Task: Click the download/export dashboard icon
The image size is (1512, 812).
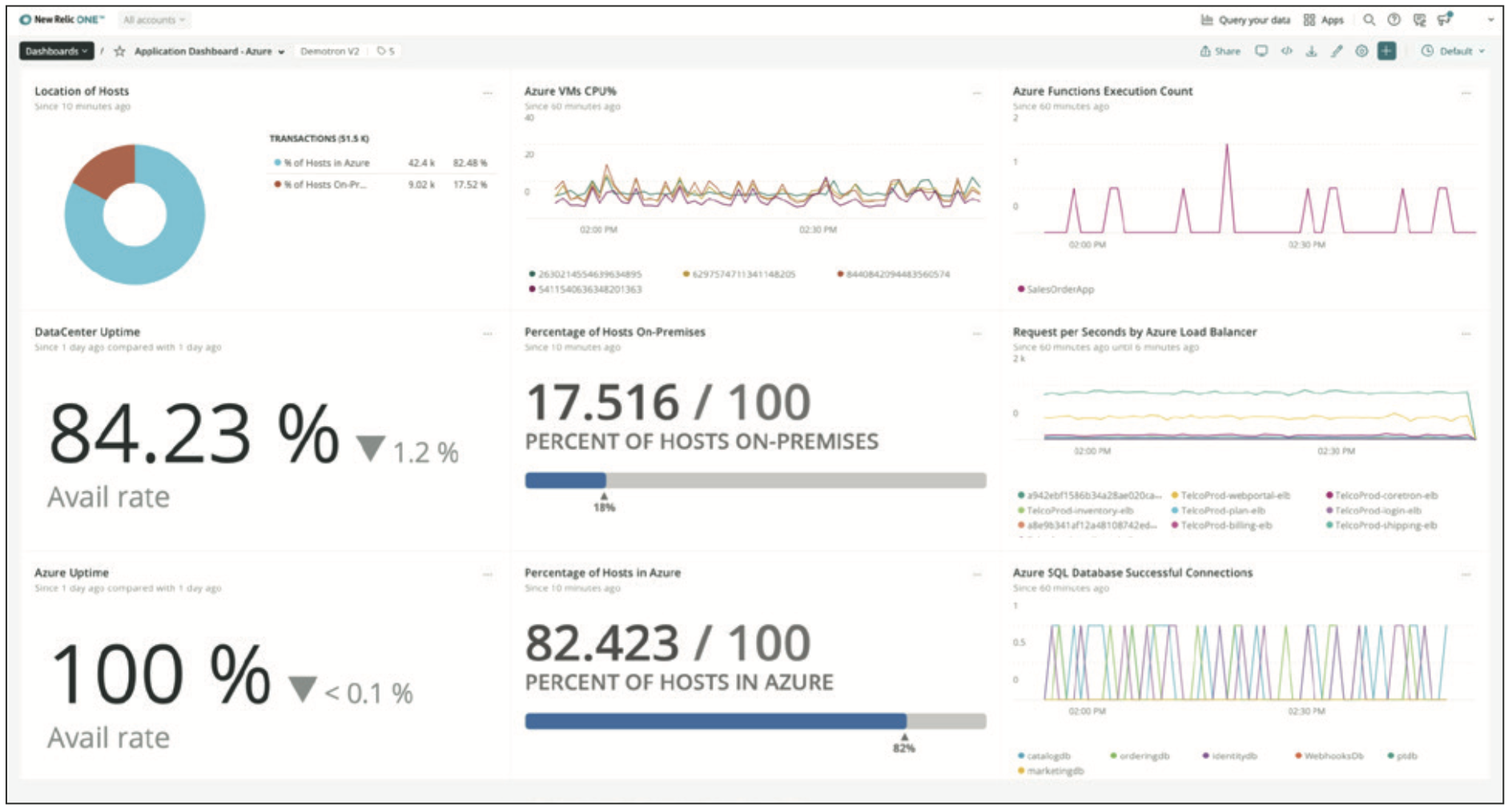Action: (1311, 51)
